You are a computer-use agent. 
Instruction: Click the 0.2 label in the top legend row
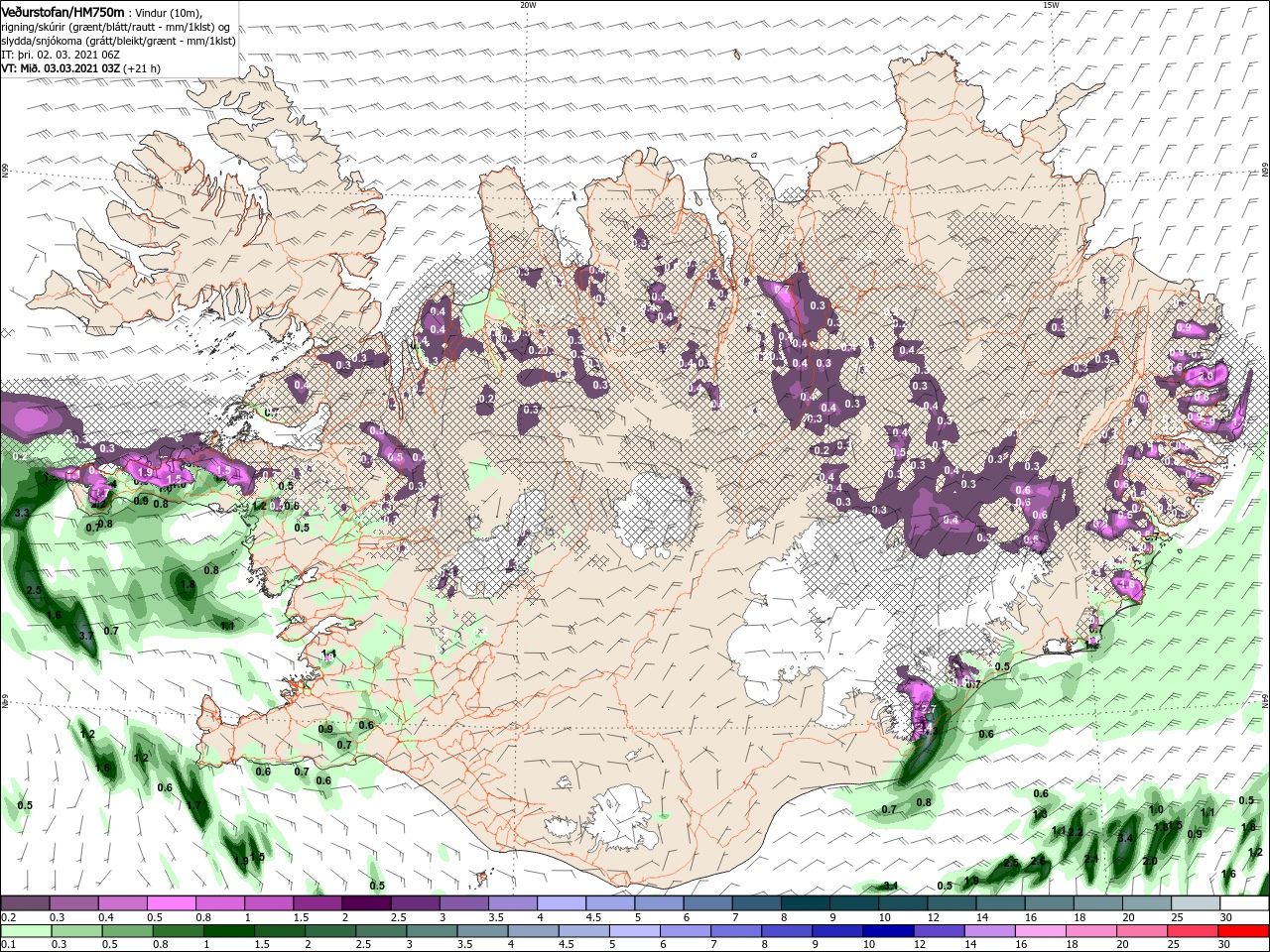8,917
